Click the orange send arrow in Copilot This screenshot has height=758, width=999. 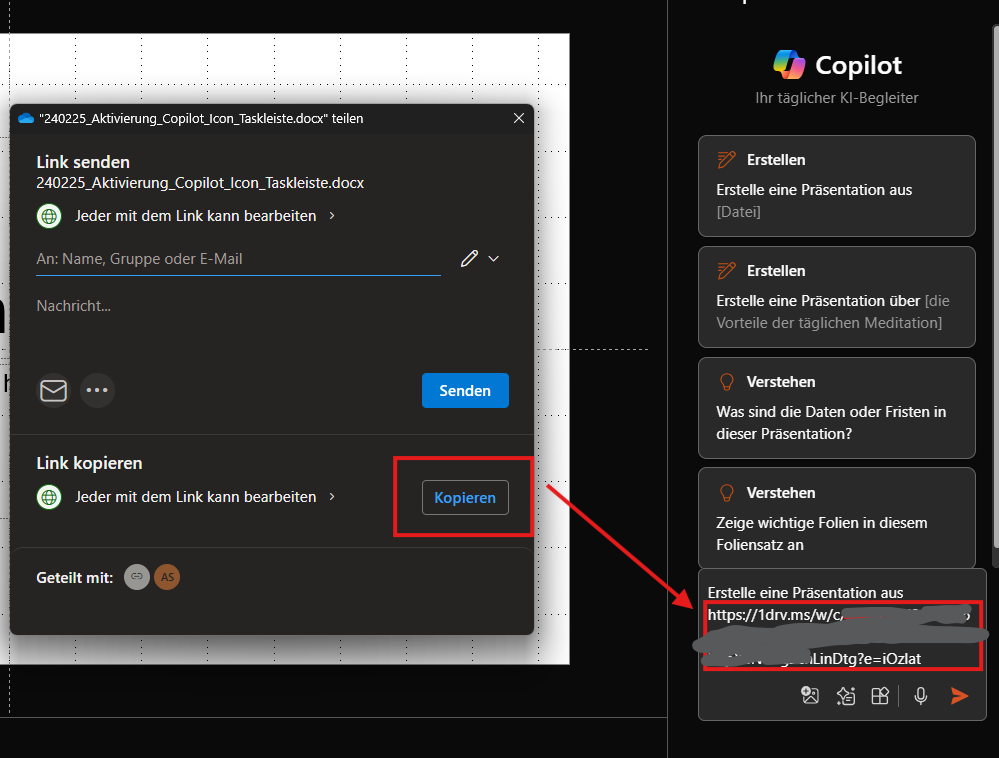pos(959,696)
